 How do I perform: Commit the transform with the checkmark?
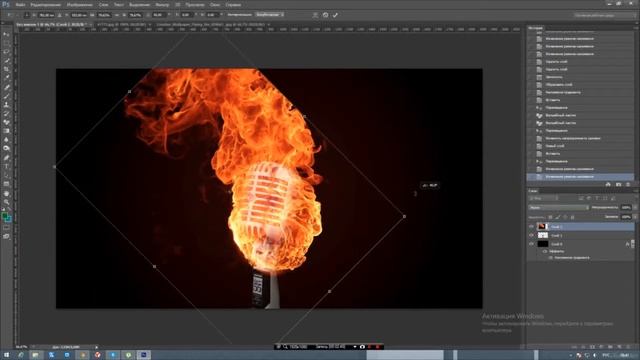coord(335,15)
